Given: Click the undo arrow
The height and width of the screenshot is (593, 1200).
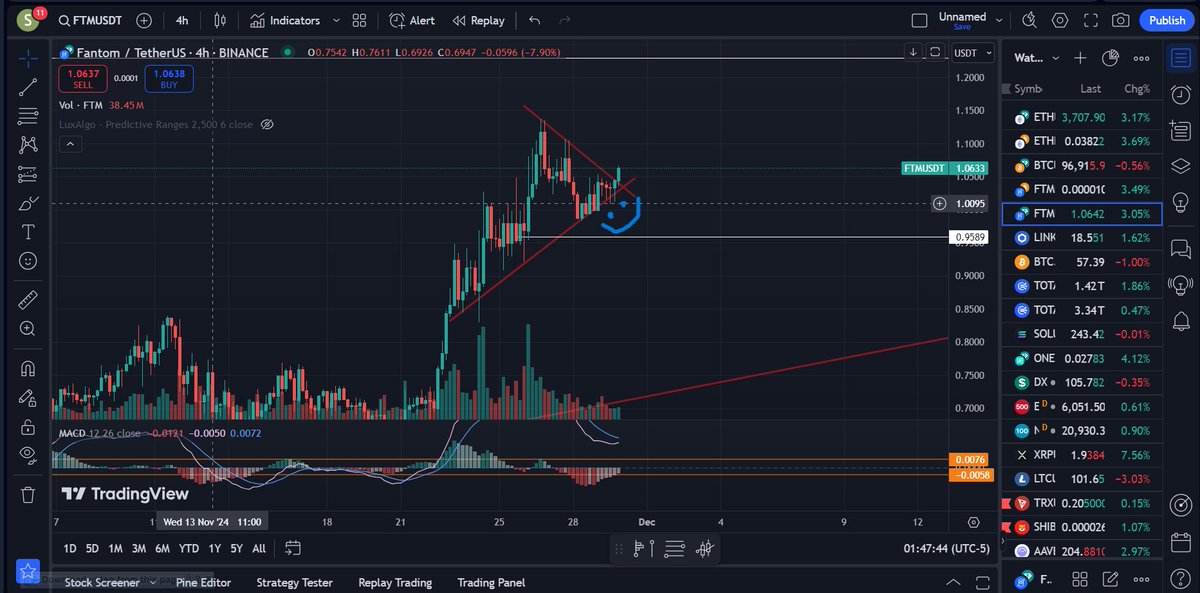Looking at the screenshot, I should point(535,20).
